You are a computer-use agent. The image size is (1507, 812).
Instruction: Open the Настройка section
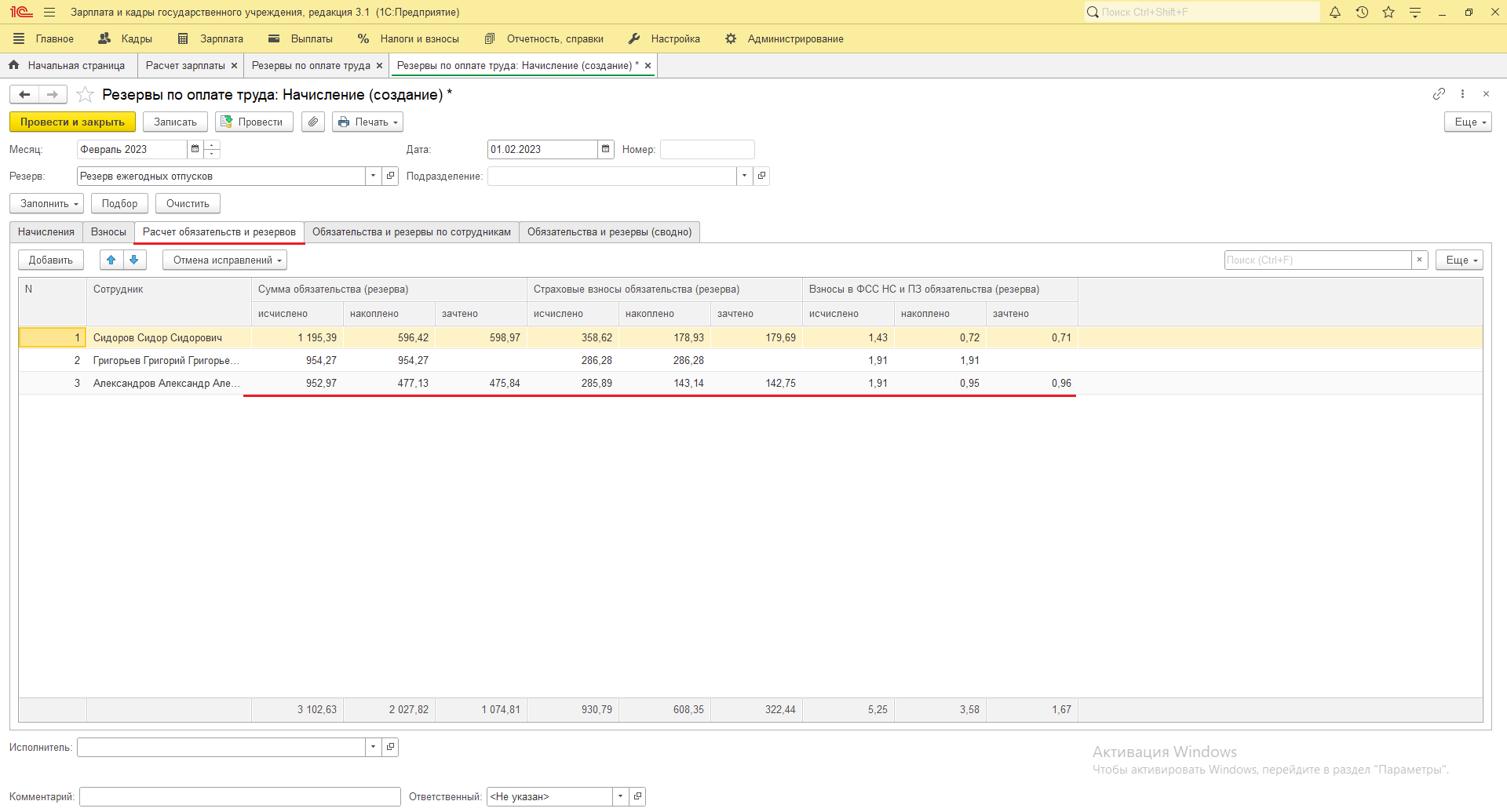pos(665,38)
